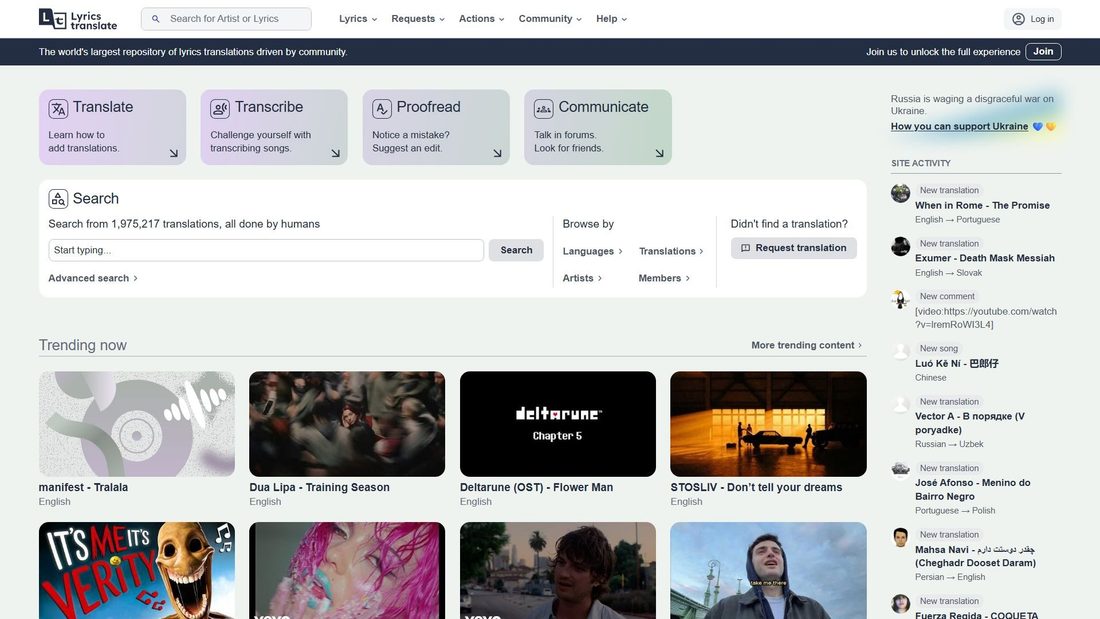The height and width of the screenshot is (619, 1100).
Task: Open Vector A - В порядке translation
Action: coord(970,422)
